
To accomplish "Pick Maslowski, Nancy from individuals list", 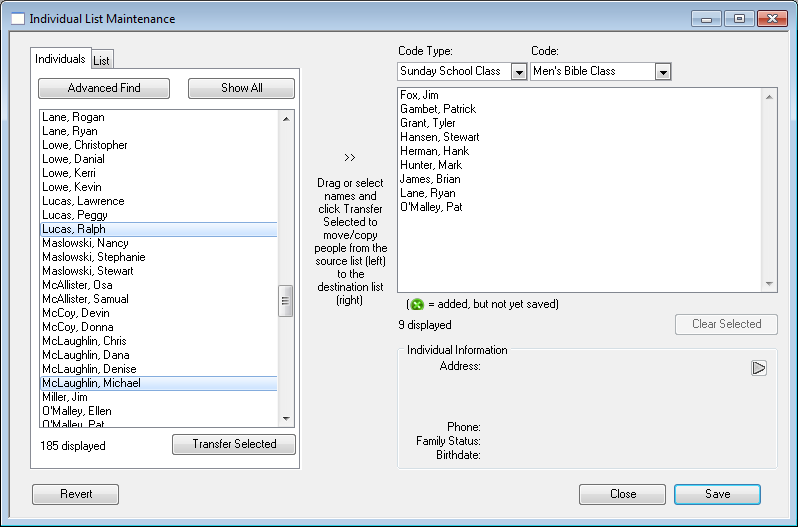I will point(85,243).
